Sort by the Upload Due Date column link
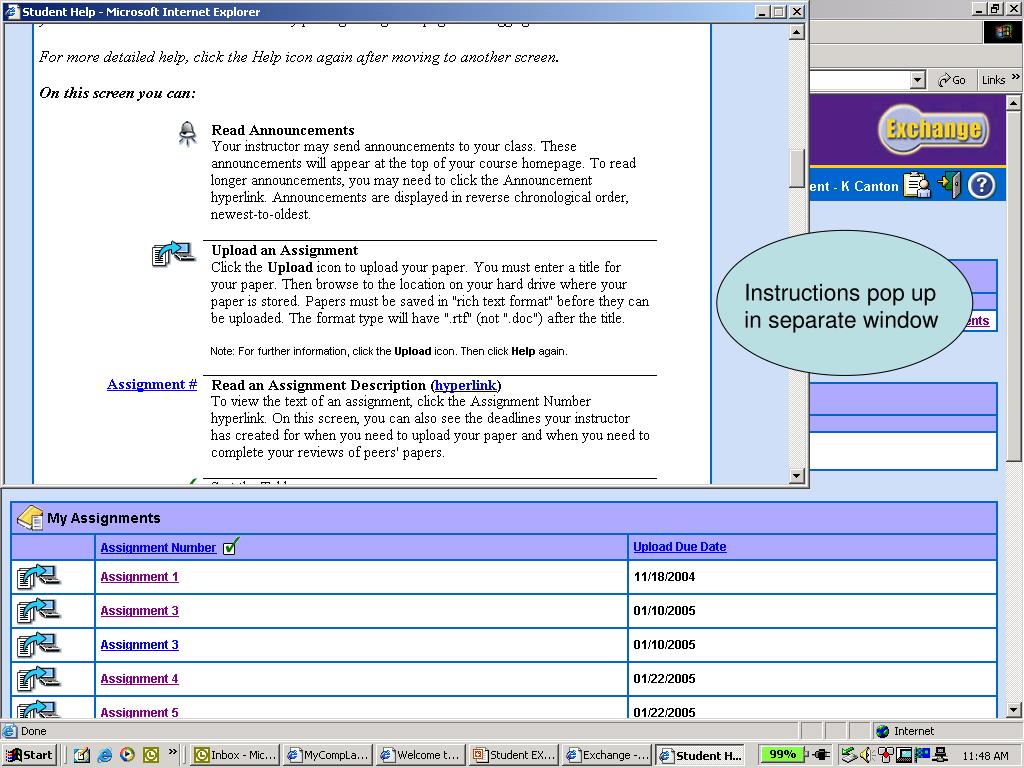The width and height of the screenshot is (1024, 768). point(680,547)
